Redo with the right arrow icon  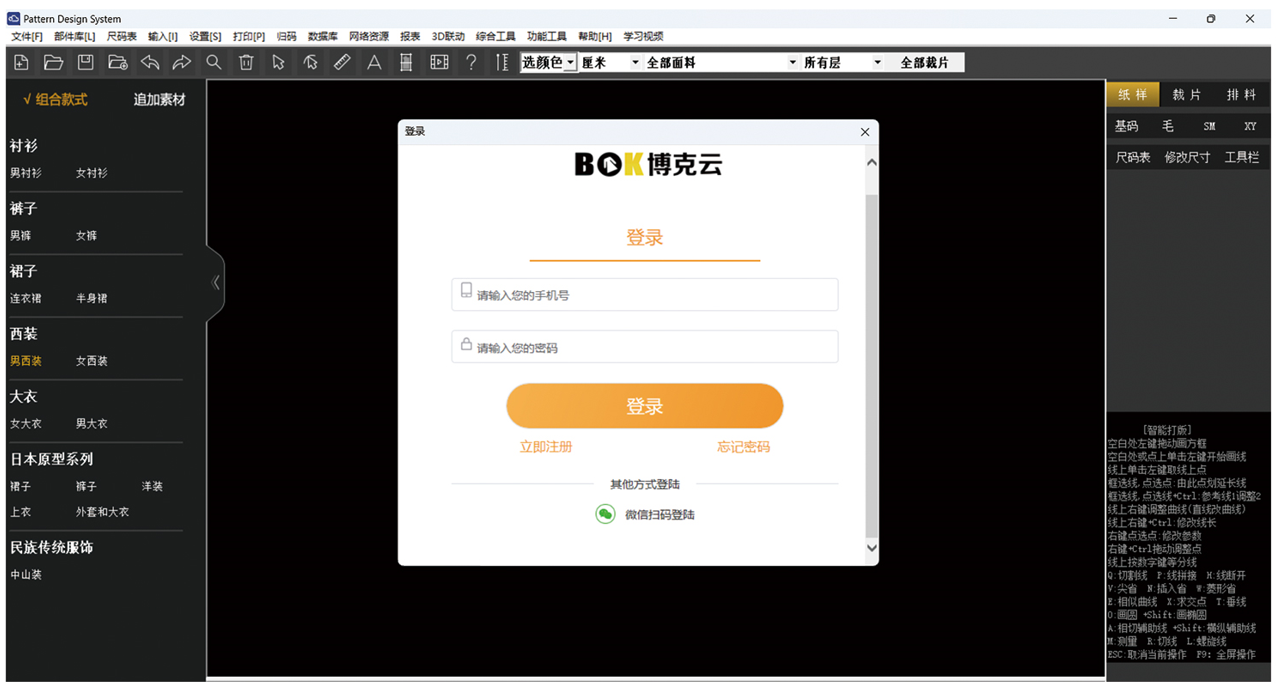[x=182, y=62]
